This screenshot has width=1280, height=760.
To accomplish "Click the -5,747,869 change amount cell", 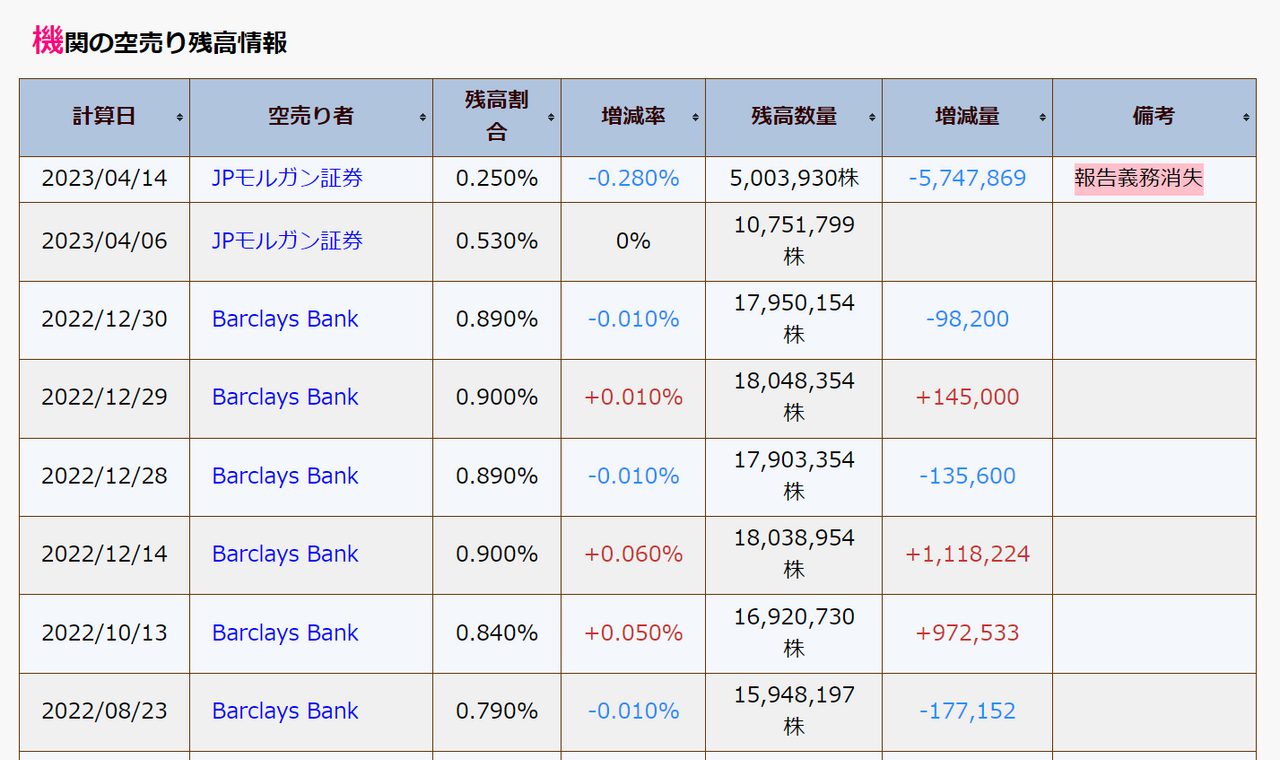I will [x=967, y=179].
